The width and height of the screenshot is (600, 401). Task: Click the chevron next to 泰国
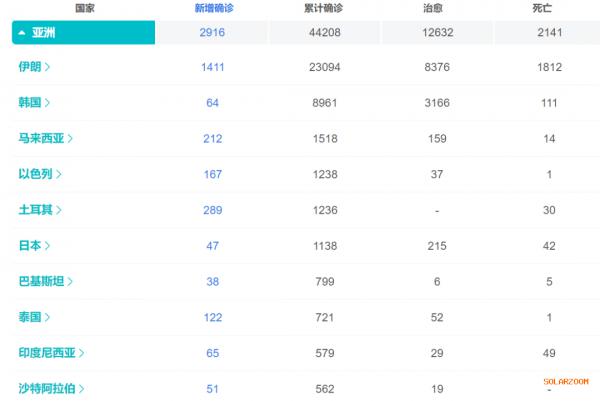click(x=47, y=317)
